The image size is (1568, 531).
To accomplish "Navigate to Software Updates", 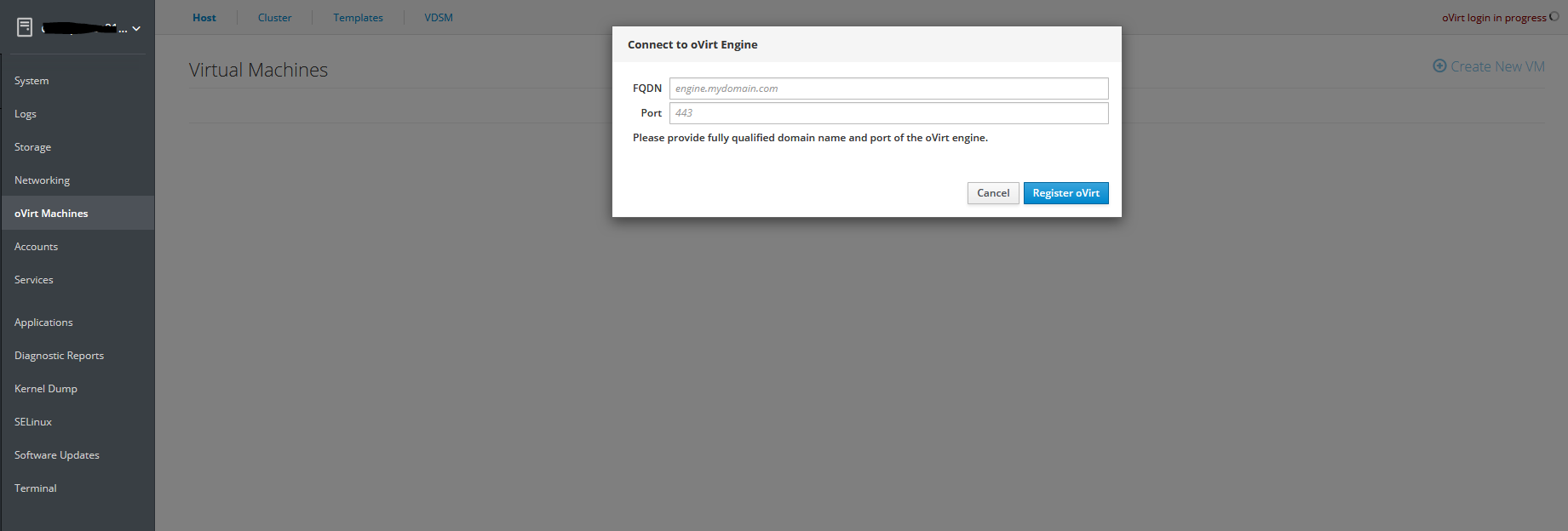I will (57, 455).
